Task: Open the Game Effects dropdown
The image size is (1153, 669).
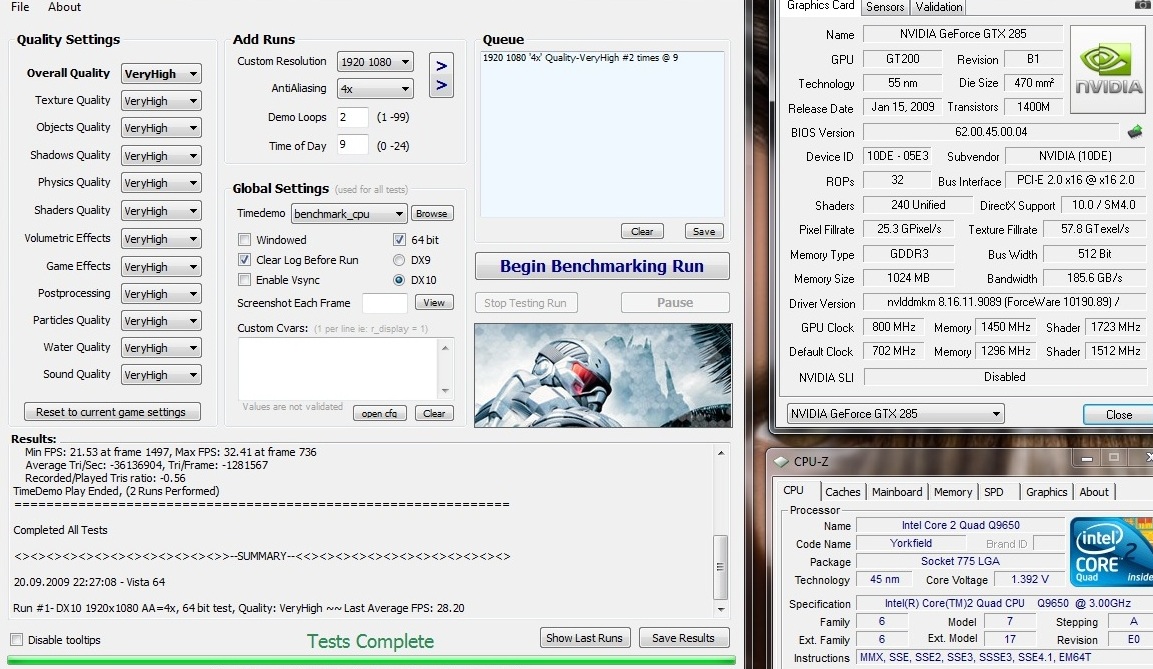Action: (x=161, y=267)
